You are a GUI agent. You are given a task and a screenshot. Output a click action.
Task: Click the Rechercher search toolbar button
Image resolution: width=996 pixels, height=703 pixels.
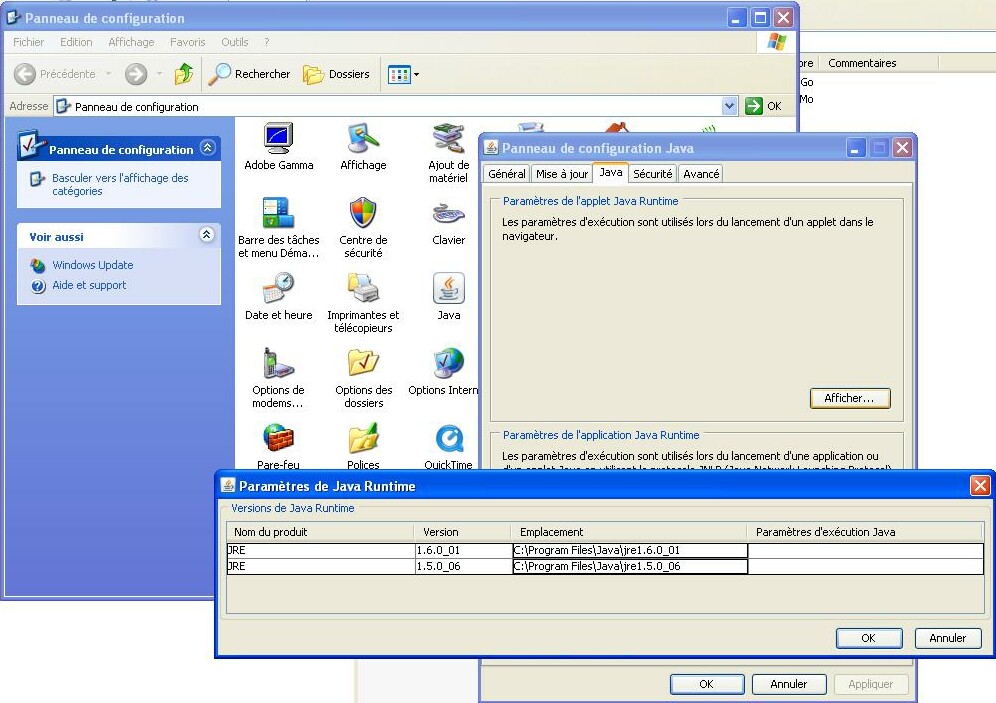point(250,74)
